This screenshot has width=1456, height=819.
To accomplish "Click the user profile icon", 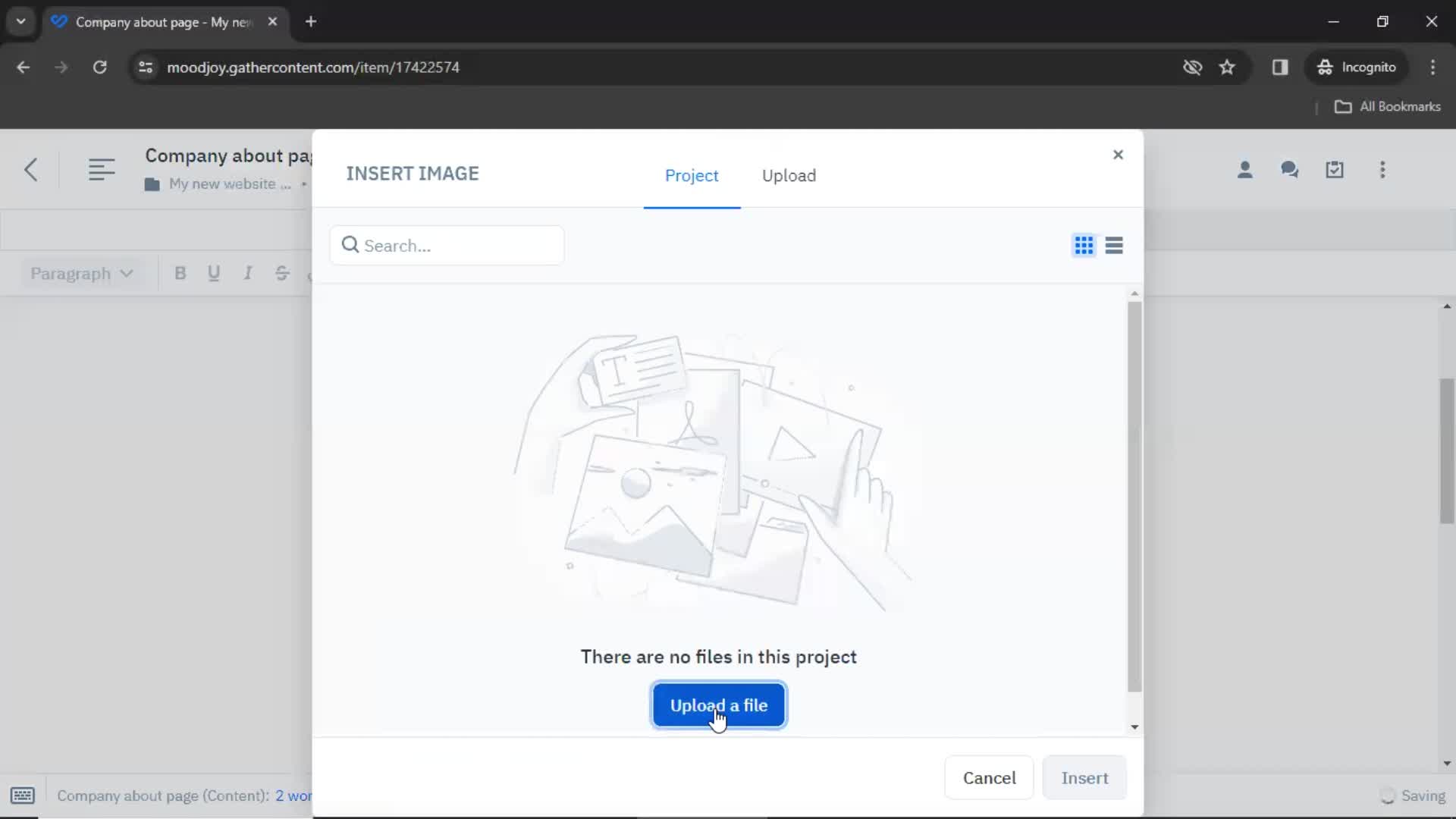I will click(1245, 169).
